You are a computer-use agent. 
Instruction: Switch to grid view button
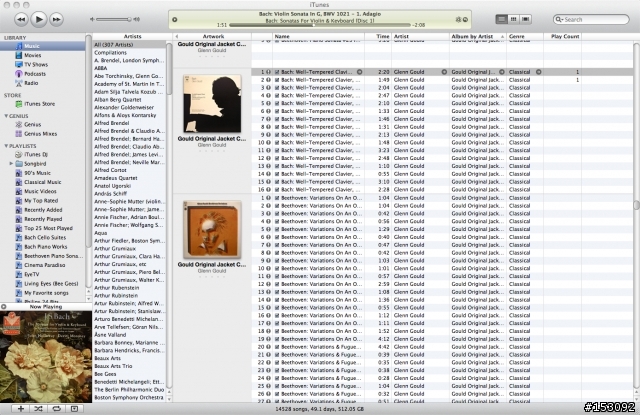pos(513,19)
